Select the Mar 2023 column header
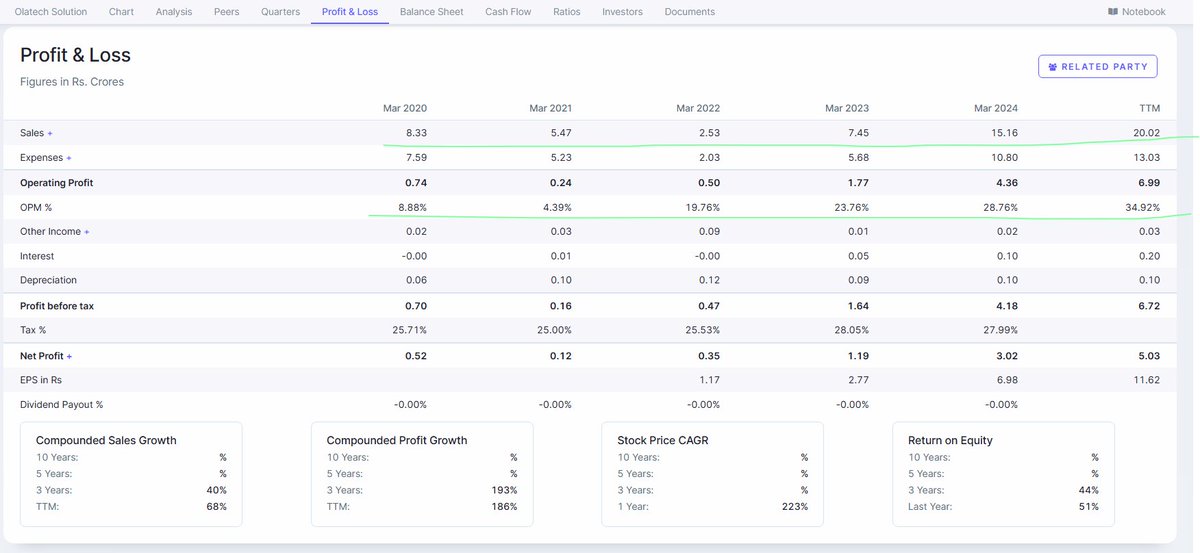 [847, 108]
